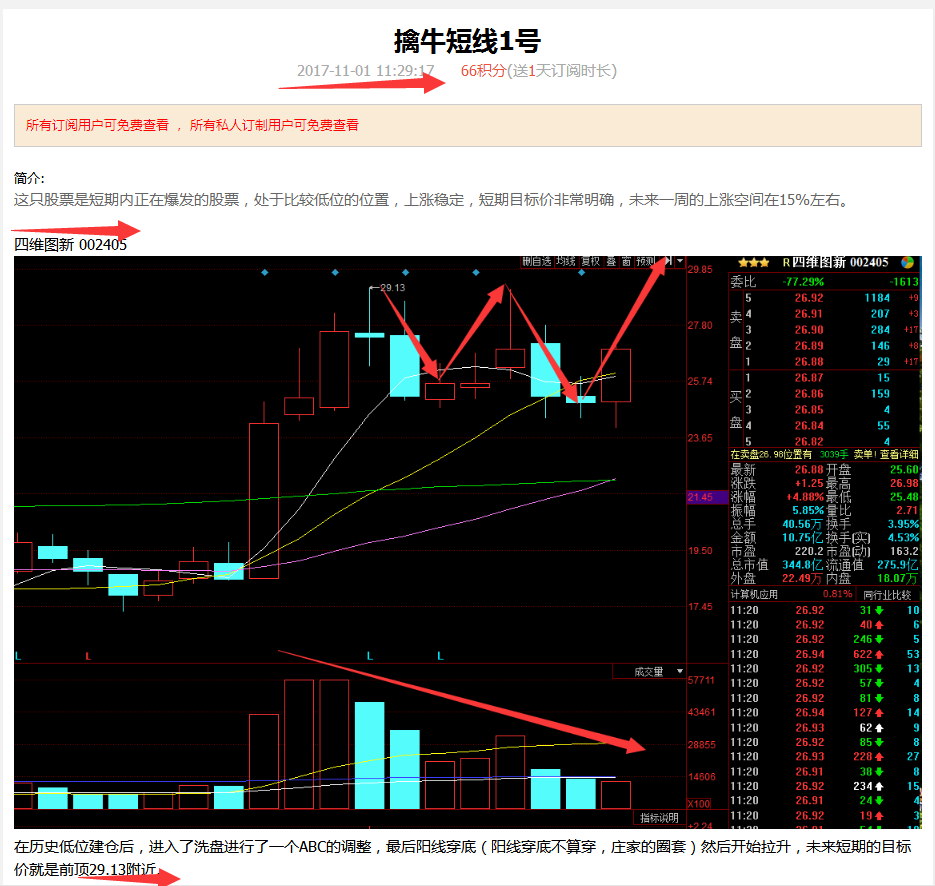Click the green down arrow in 85 row
Screen dimensions: 935x886
(879, 742)
